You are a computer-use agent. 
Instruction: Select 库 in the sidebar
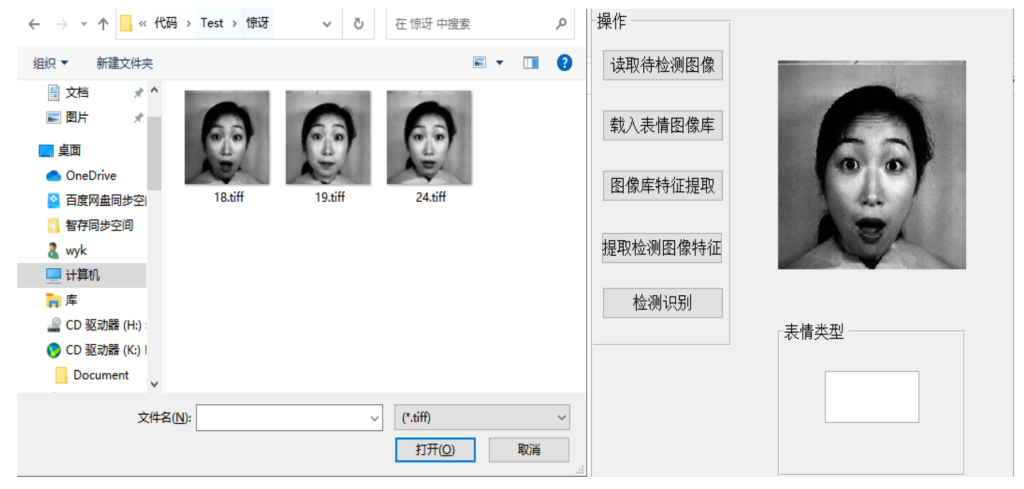tap(62, 300)
